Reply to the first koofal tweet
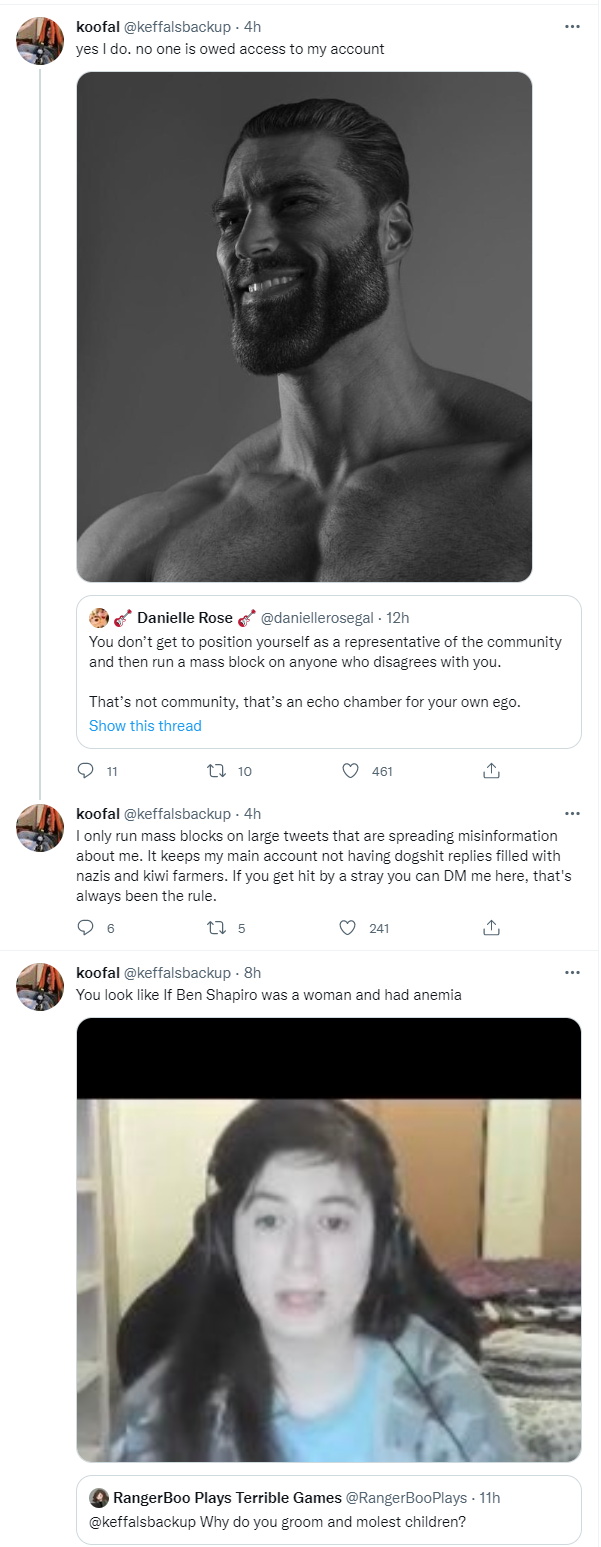Viewport: 601px width, 1547px height. coord(85,771)
